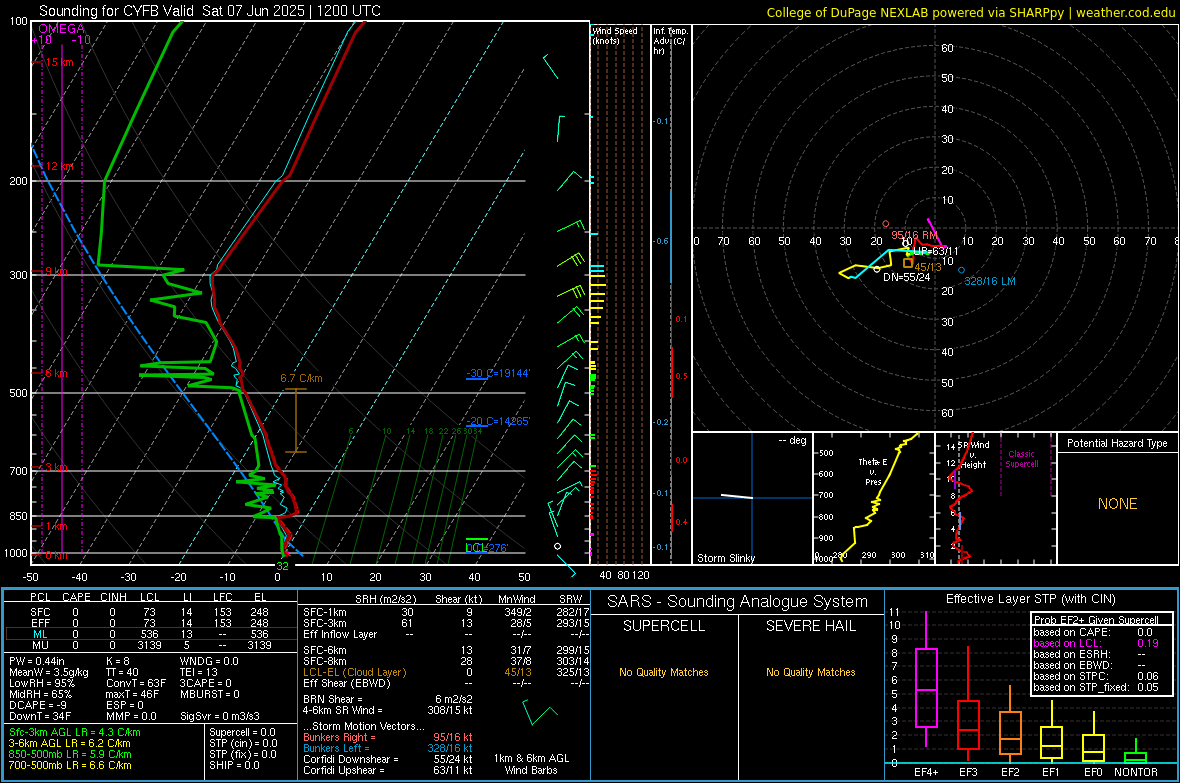Click the 'SARS - Sounding Analogue System' heading

click(x=737, y=602)
